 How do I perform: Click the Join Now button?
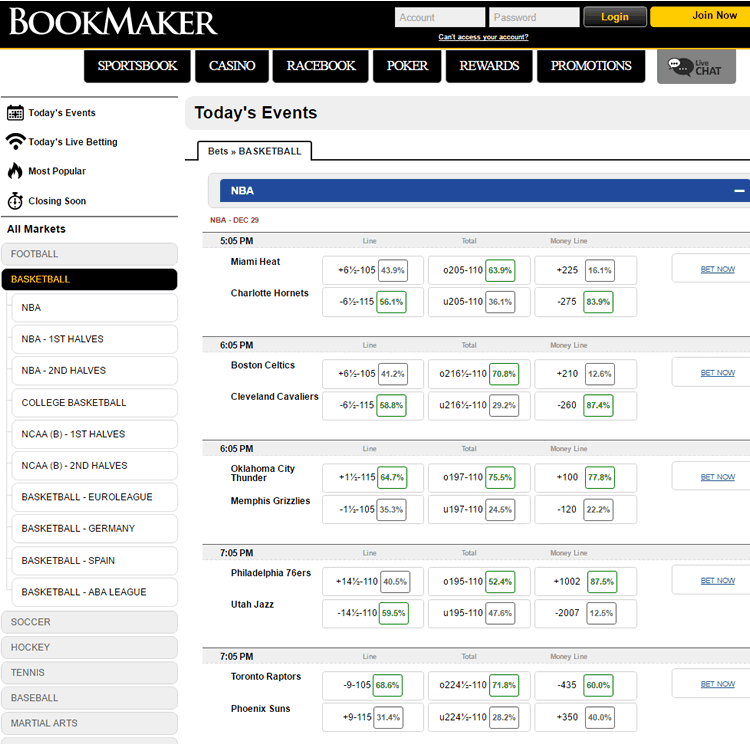(x=700, y=16)
